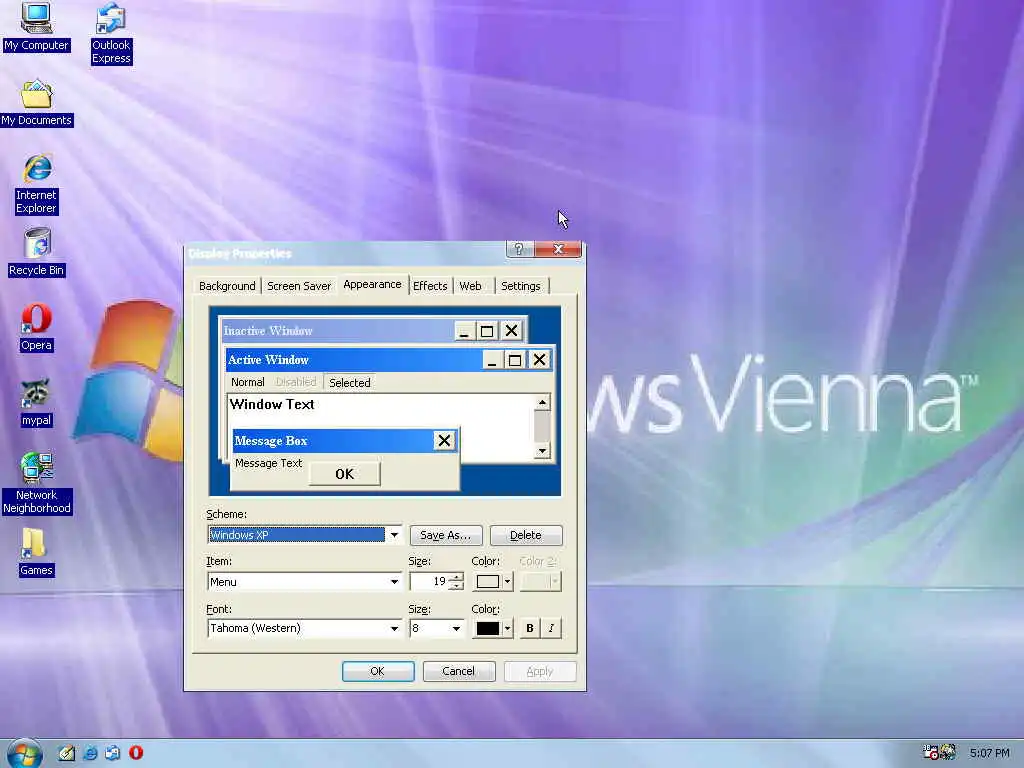Launch Outlook Express from the quick launch
Screen dimensions: 1024x768
(112, 753)
